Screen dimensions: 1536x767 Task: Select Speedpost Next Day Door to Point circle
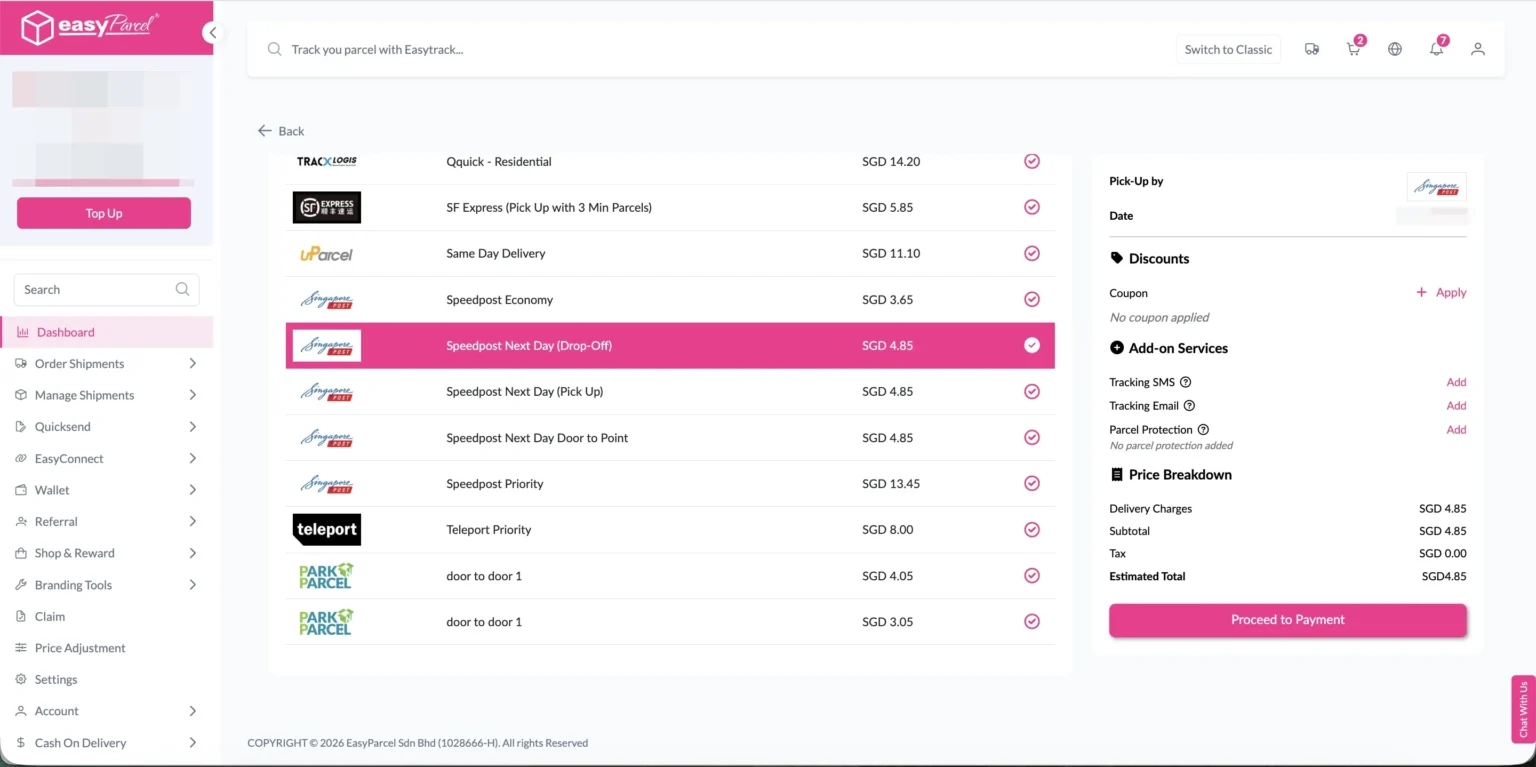tap(1032, 437)
